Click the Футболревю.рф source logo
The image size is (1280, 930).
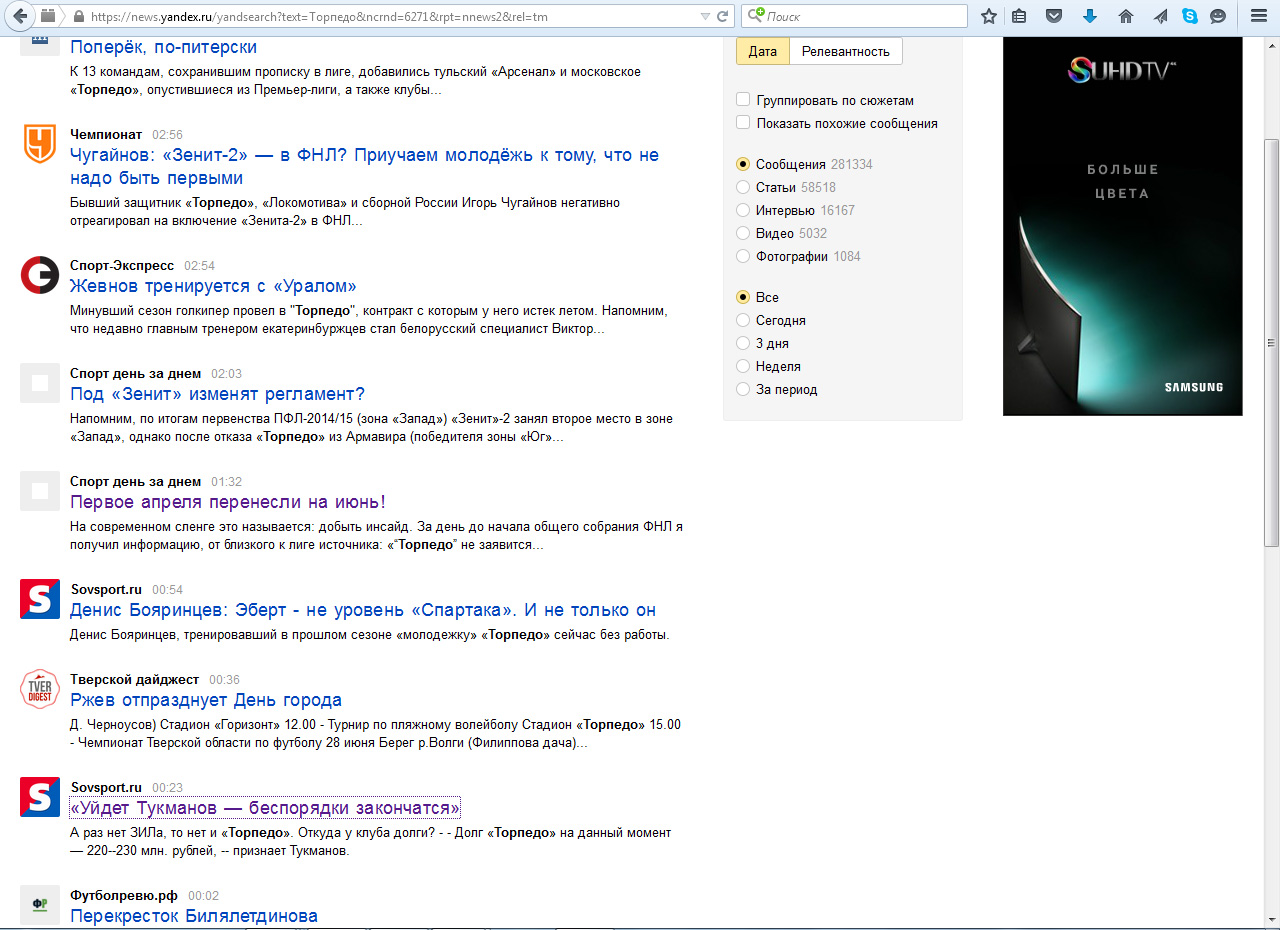pos(40,905)
